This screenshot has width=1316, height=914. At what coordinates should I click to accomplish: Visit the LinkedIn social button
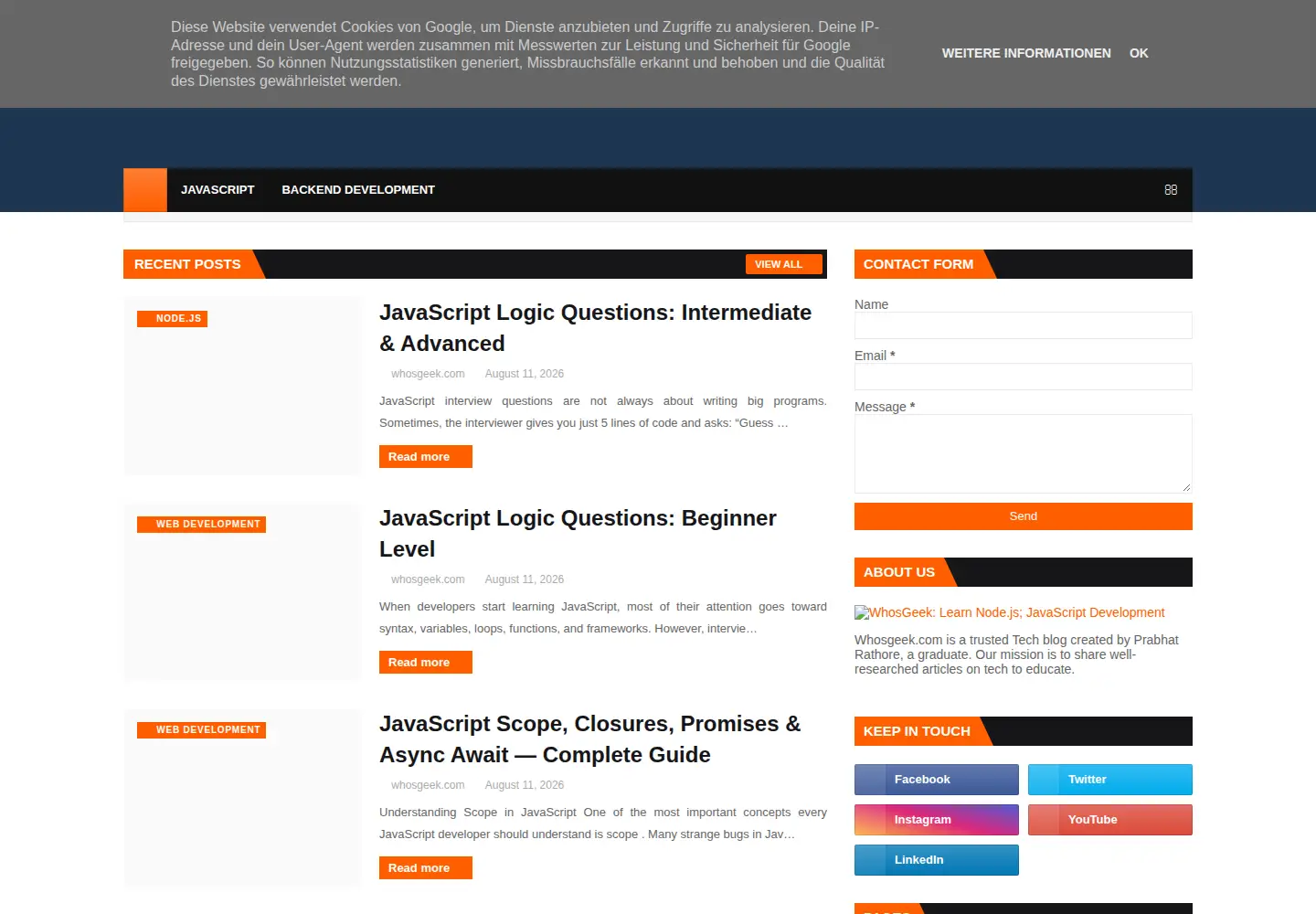(937, 860)
